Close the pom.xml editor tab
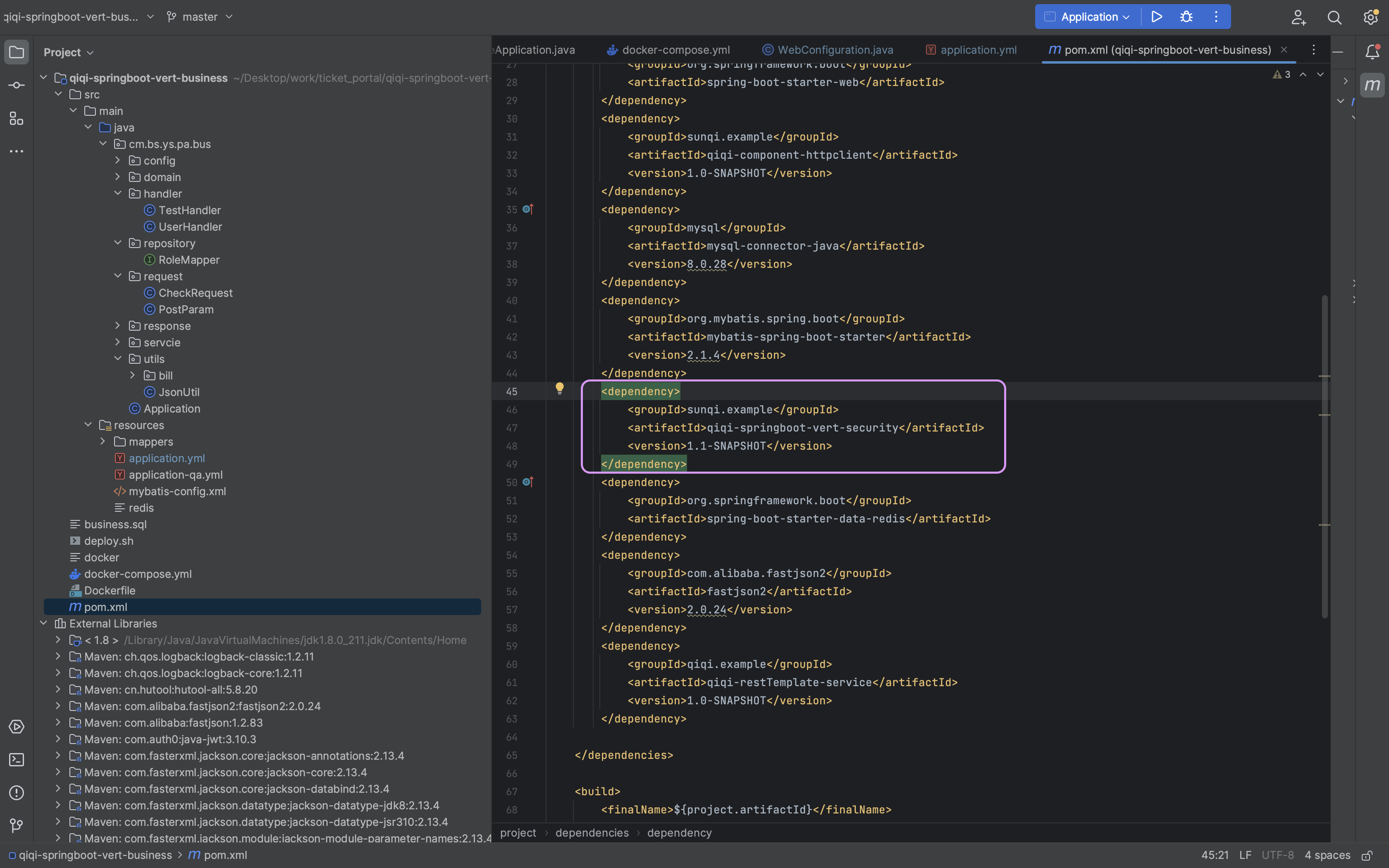 coord(1284,50)
